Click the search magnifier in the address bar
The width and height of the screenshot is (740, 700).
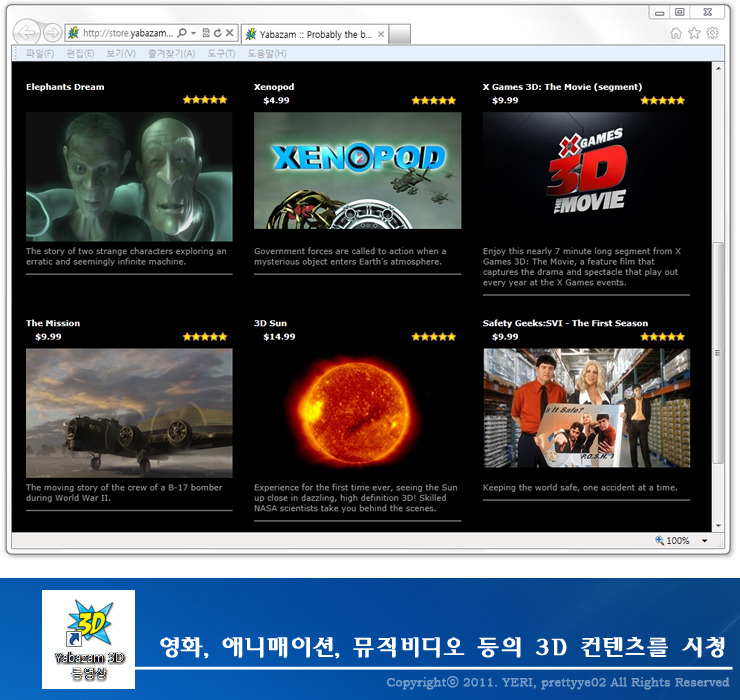click(182, 33)
